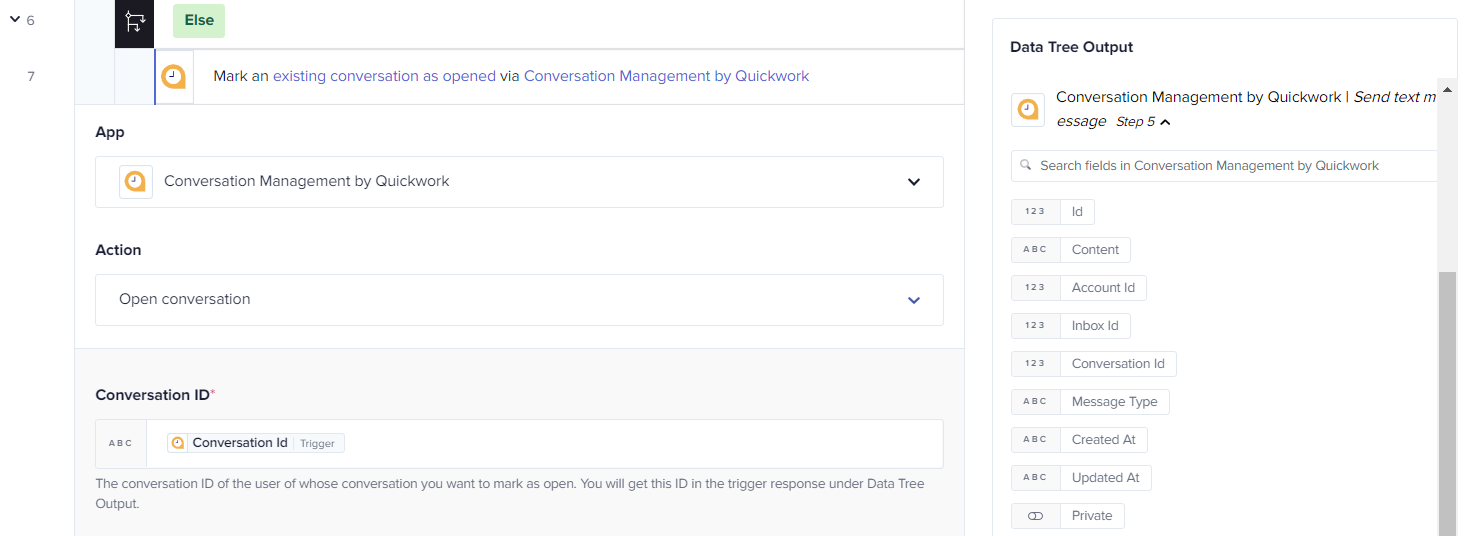Click the Data Tree Output heading
This screenshot has height=536, width=1469.
click(x=1071, y=47)
